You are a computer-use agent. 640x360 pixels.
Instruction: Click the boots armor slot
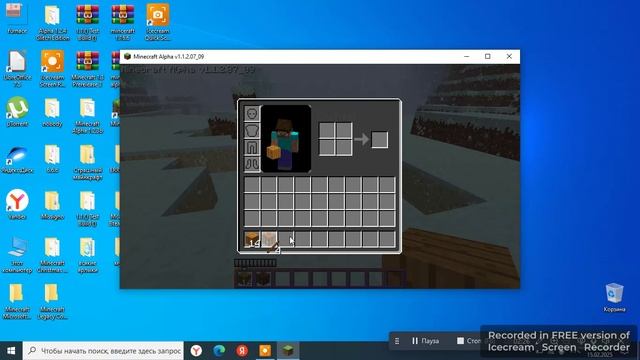252,164
